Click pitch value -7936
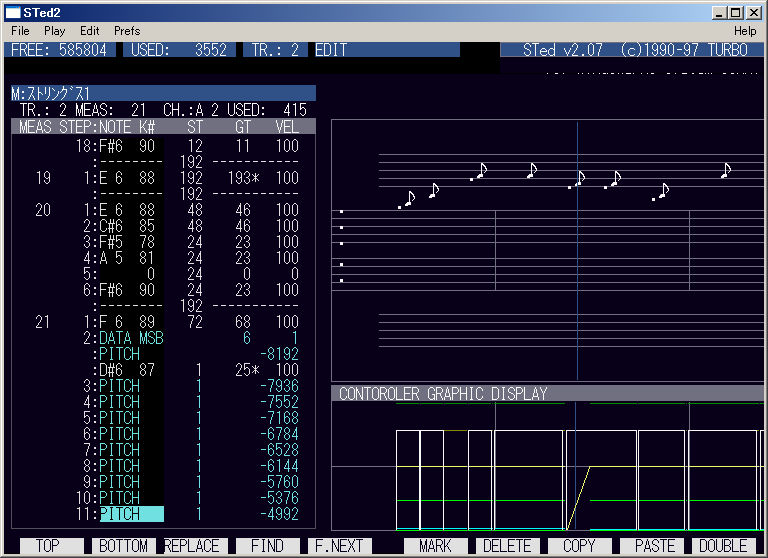768x558 pixels. tap(279, 386)
